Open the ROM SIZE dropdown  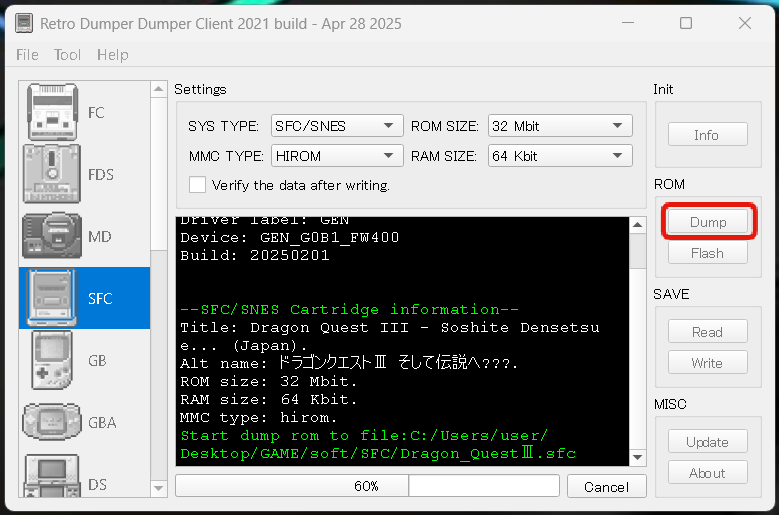click(x=559, y=126)
